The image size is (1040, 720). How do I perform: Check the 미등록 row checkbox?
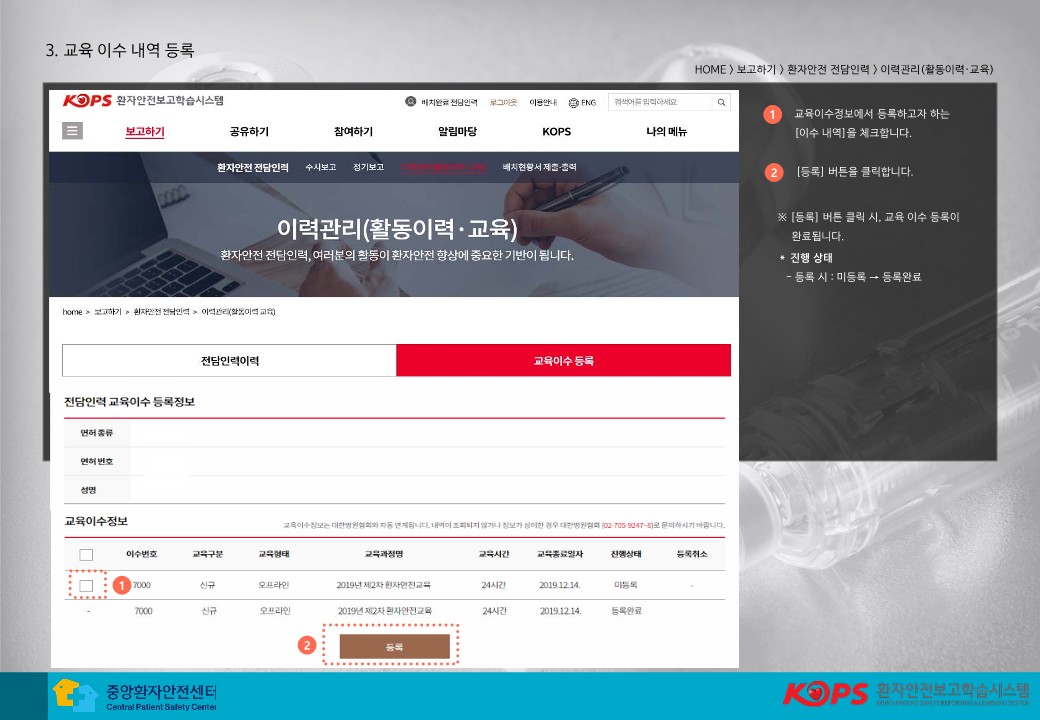[x=86, y=585]
